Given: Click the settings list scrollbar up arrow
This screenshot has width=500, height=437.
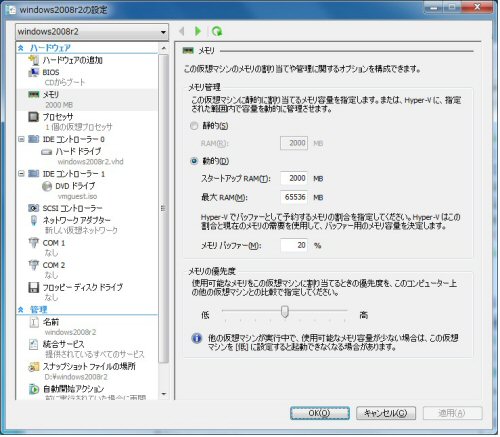Looking at the screenshot, I should [163, 49].
